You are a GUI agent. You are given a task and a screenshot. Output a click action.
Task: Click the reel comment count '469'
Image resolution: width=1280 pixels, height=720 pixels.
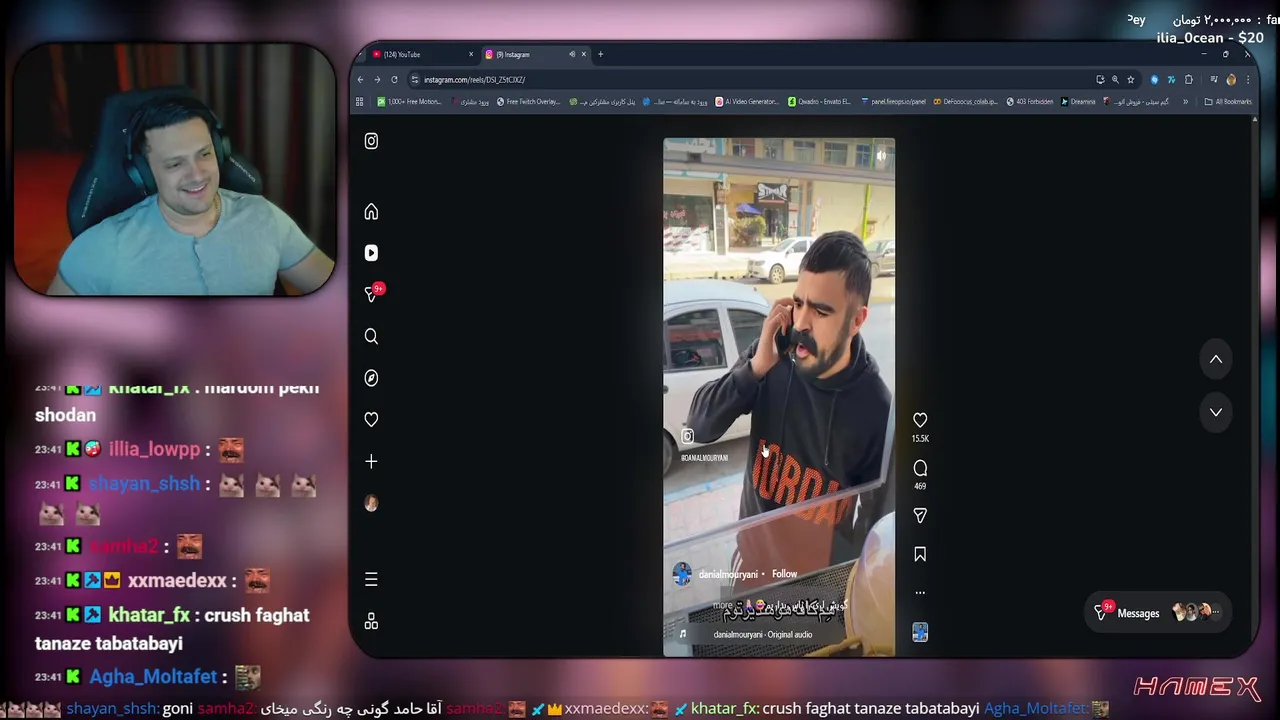920,486
